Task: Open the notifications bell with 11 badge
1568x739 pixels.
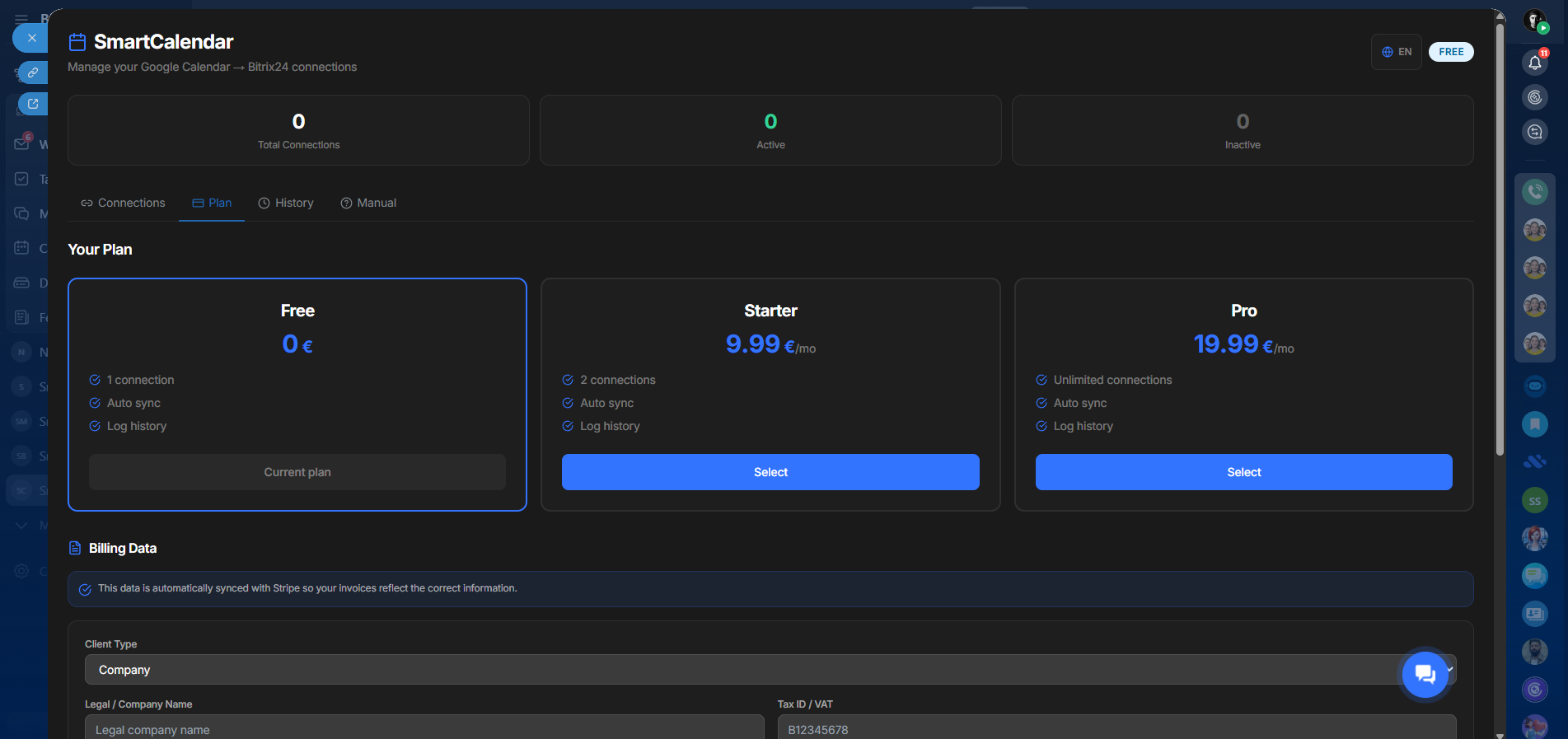Action: (1534, 63)
